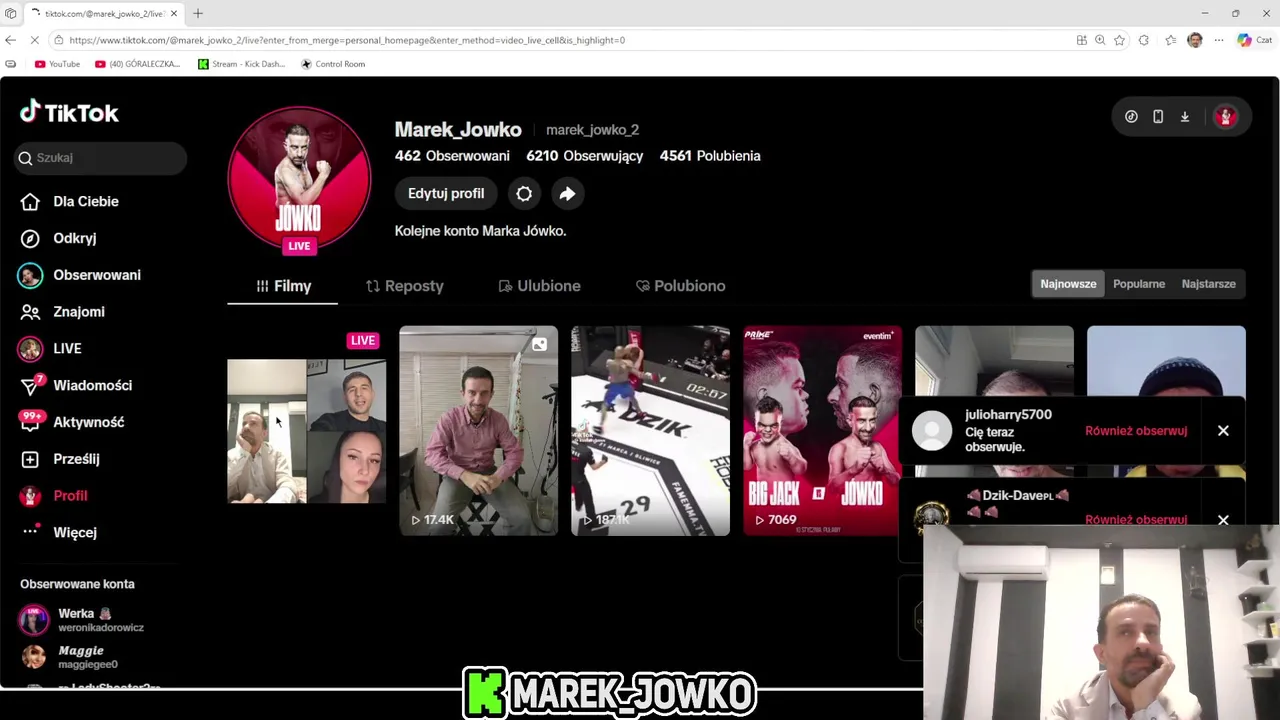This screenshot has height=720, width=1280.
Task: Open Aktywność notifications
Action: point(72,422)
